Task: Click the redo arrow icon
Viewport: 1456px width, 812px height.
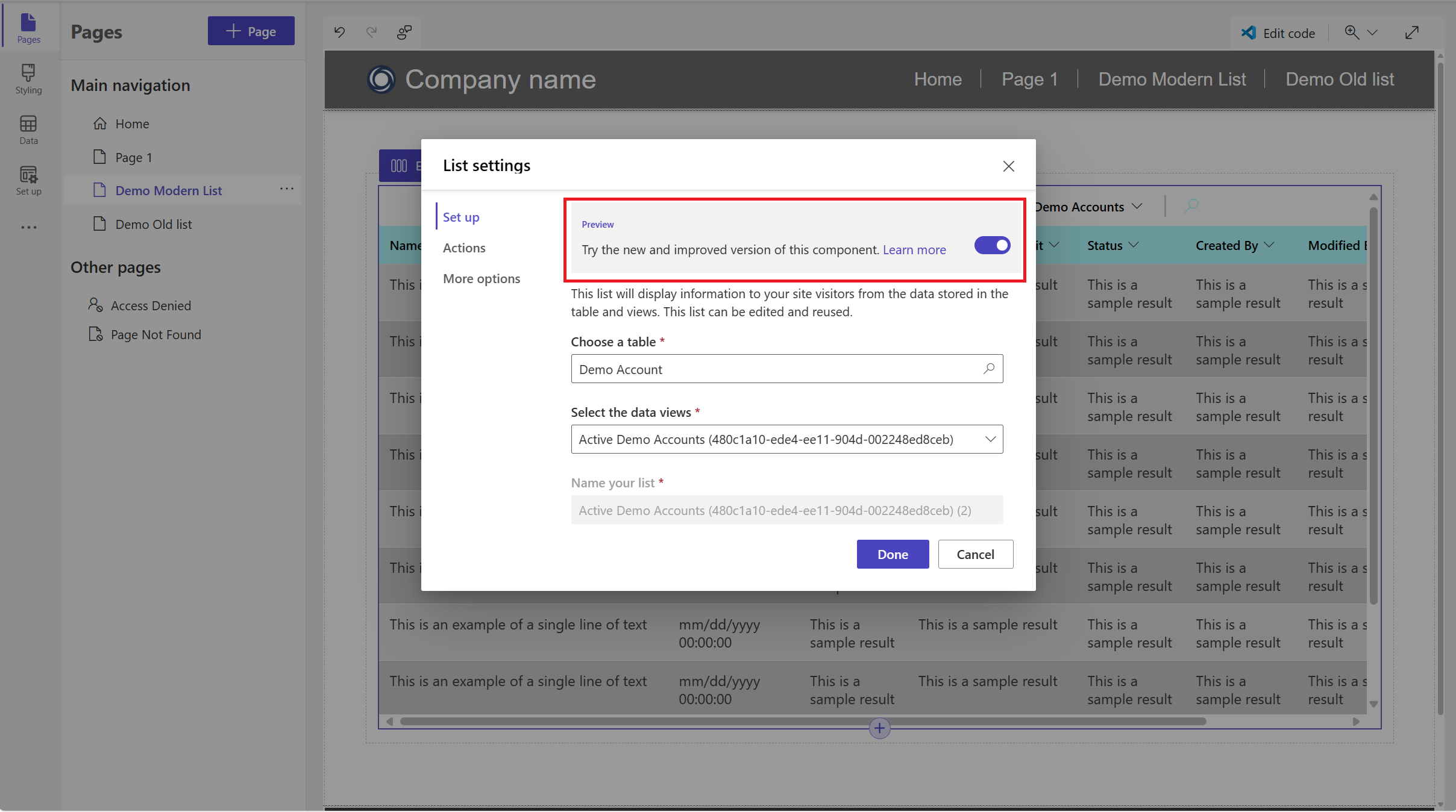Action: pos(371,32)
